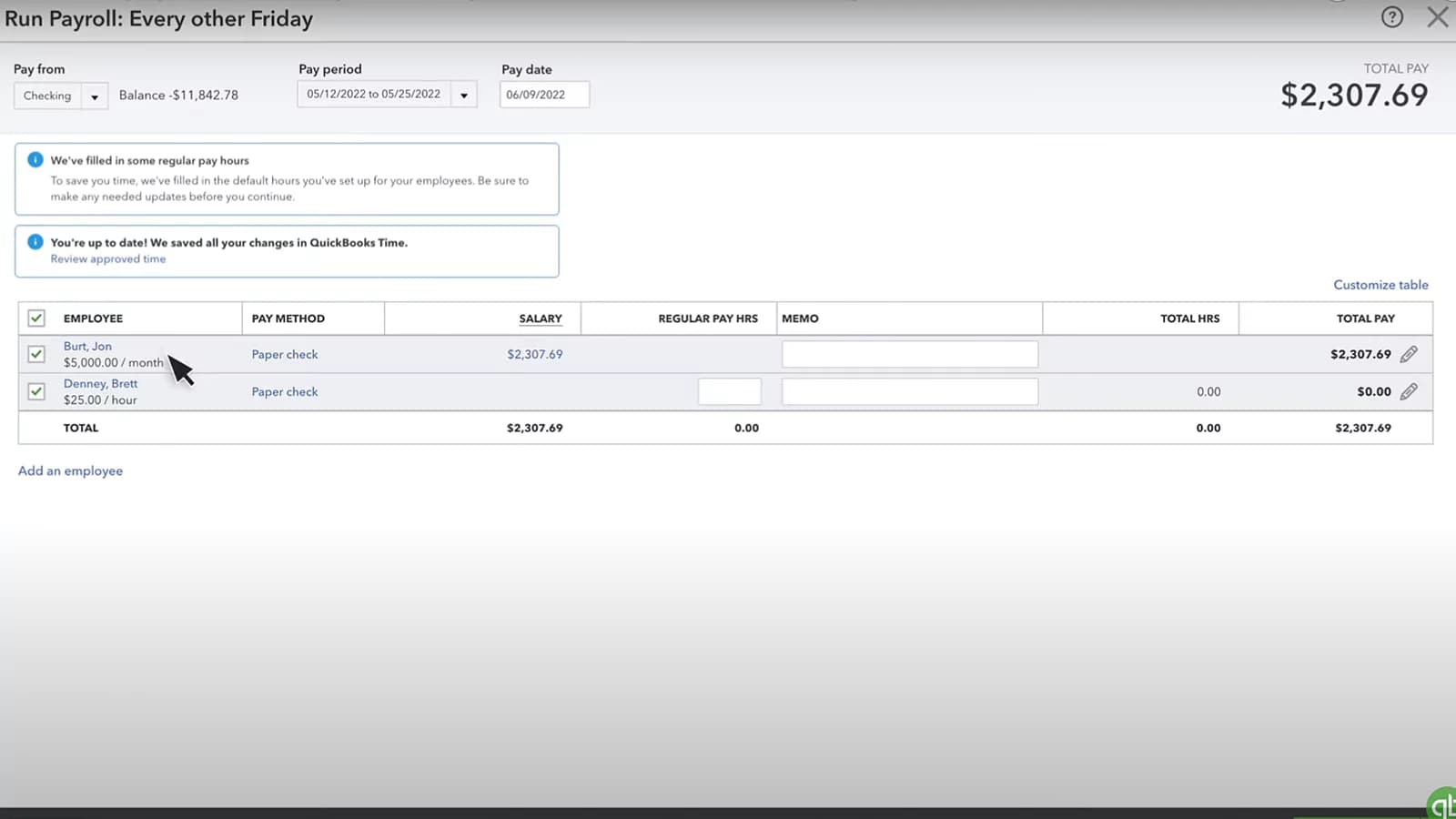Click the regular pay hours field for Denney, Brett

[729, 391]
